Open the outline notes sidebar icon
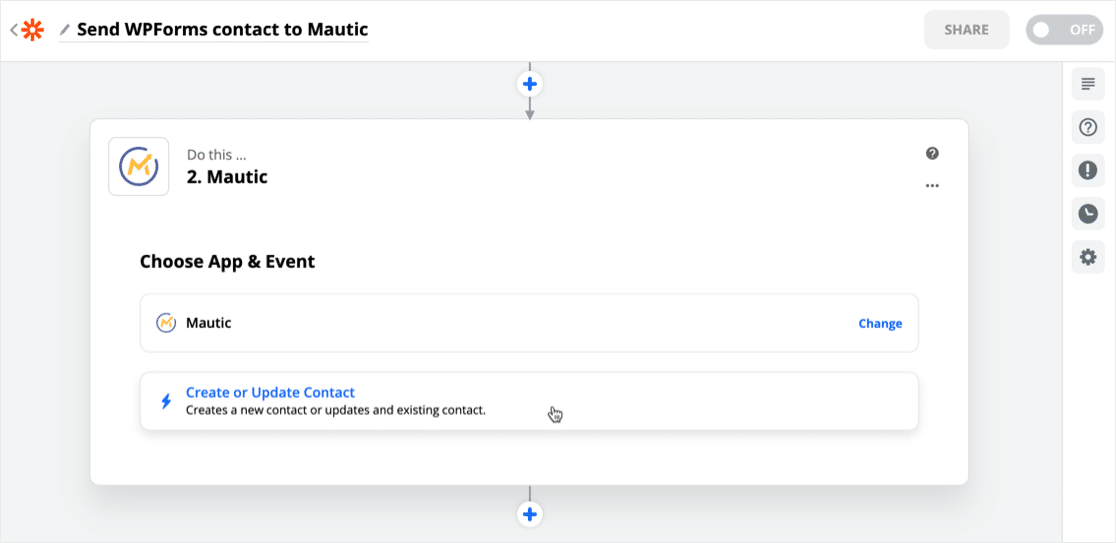The image size is (1116, 543). click(1088, 84)
